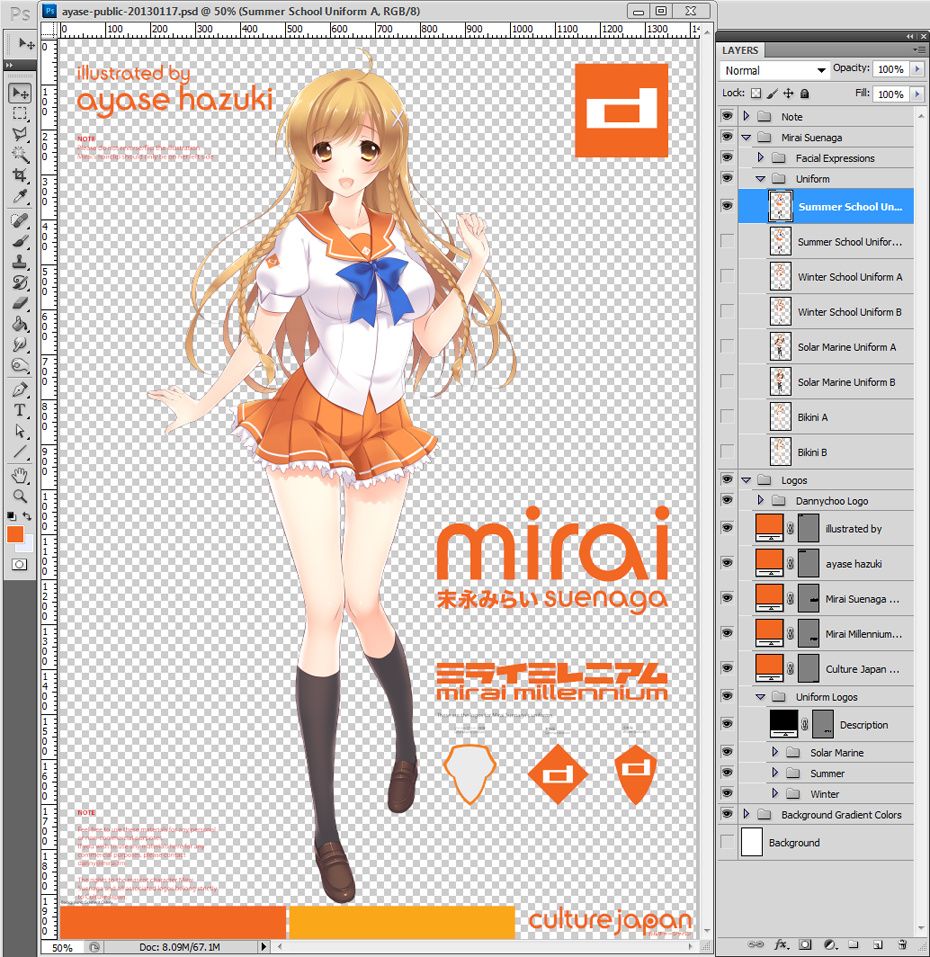Show the Background layer
Screen dimensions: 930x957
coord(727,843)
